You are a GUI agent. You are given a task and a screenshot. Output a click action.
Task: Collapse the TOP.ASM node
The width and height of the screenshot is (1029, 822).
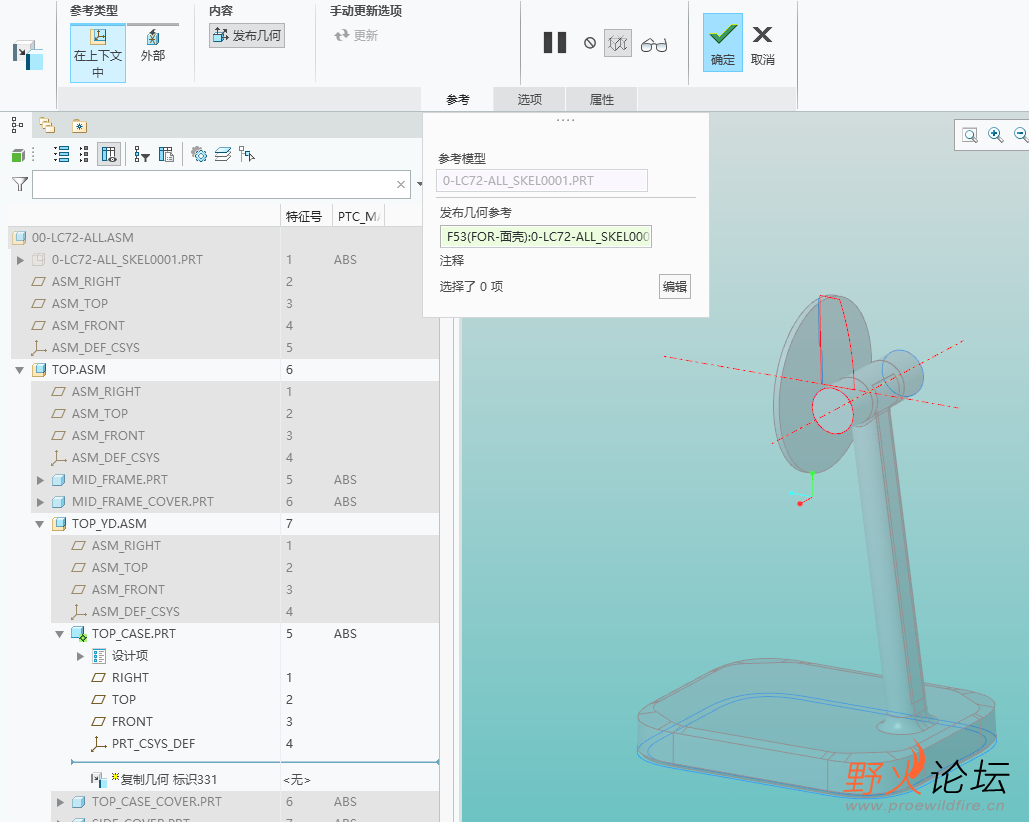(x=20, y=371)
